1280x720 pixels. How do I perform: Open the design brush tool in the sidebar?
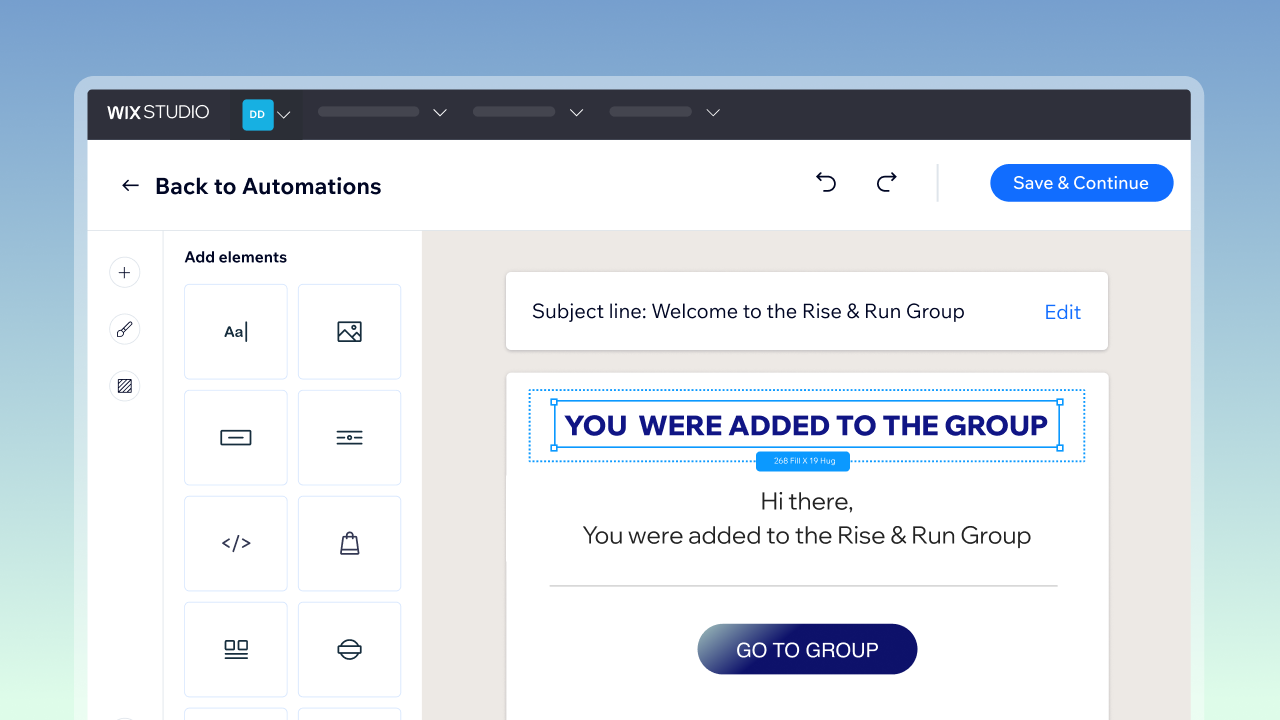124,328
